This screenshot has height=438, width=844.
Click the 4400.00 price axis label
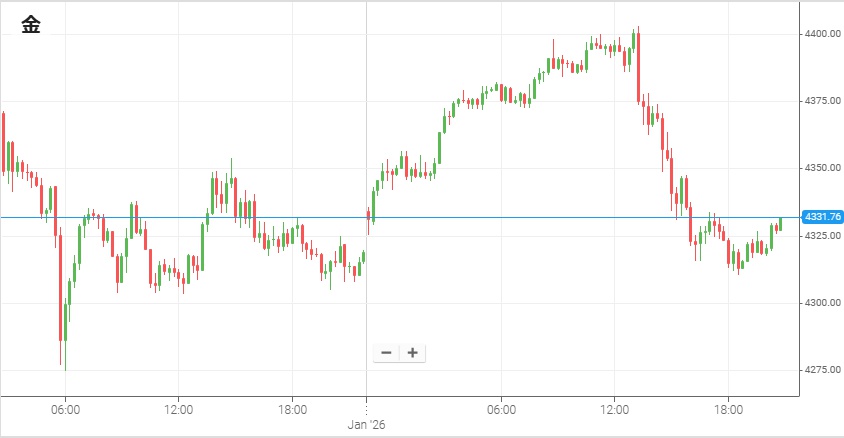pyautogui.click(x=822, y=34)
